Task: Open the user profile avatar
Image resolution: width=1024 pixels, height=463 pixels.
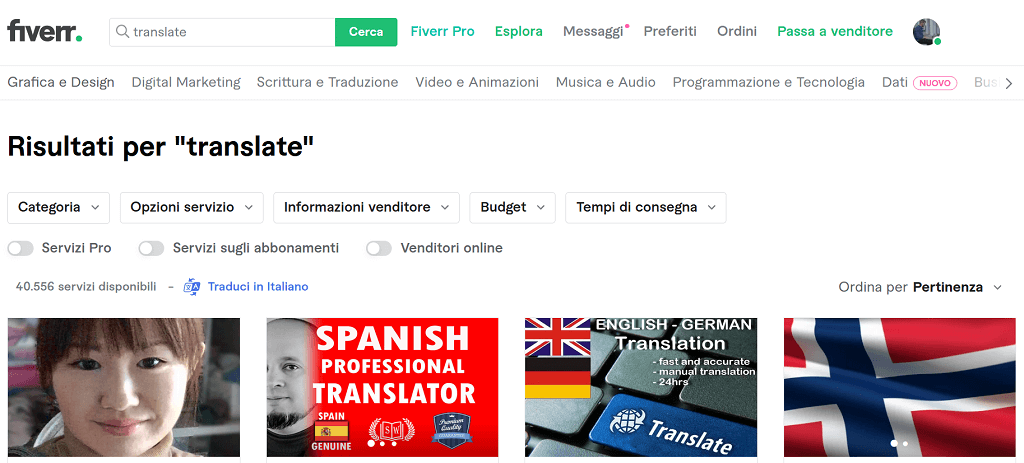Action: click(x=926, y=32)
